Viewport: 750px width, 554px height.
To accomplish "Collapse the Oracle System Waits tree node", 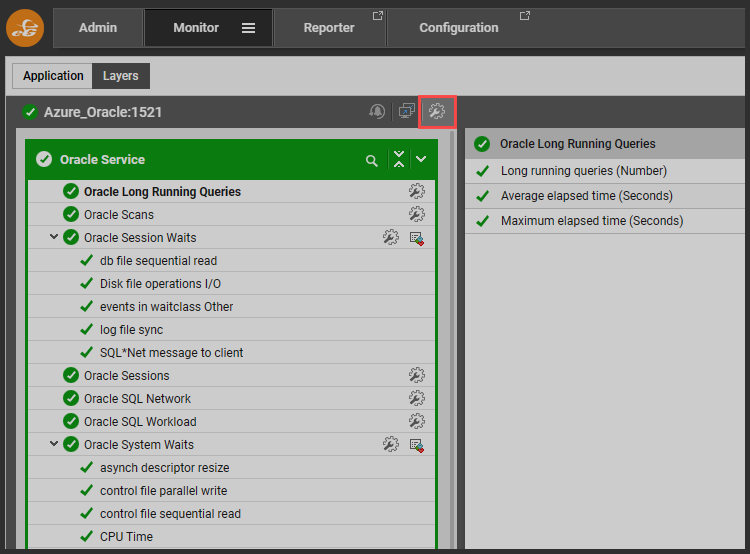I will coord(54,443).
